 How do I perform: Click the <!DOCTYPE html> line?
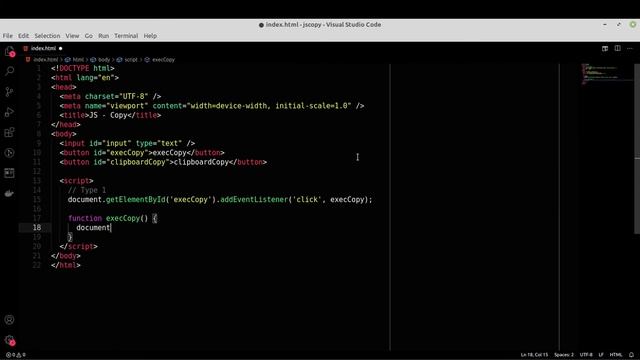[x=83, y=68]
